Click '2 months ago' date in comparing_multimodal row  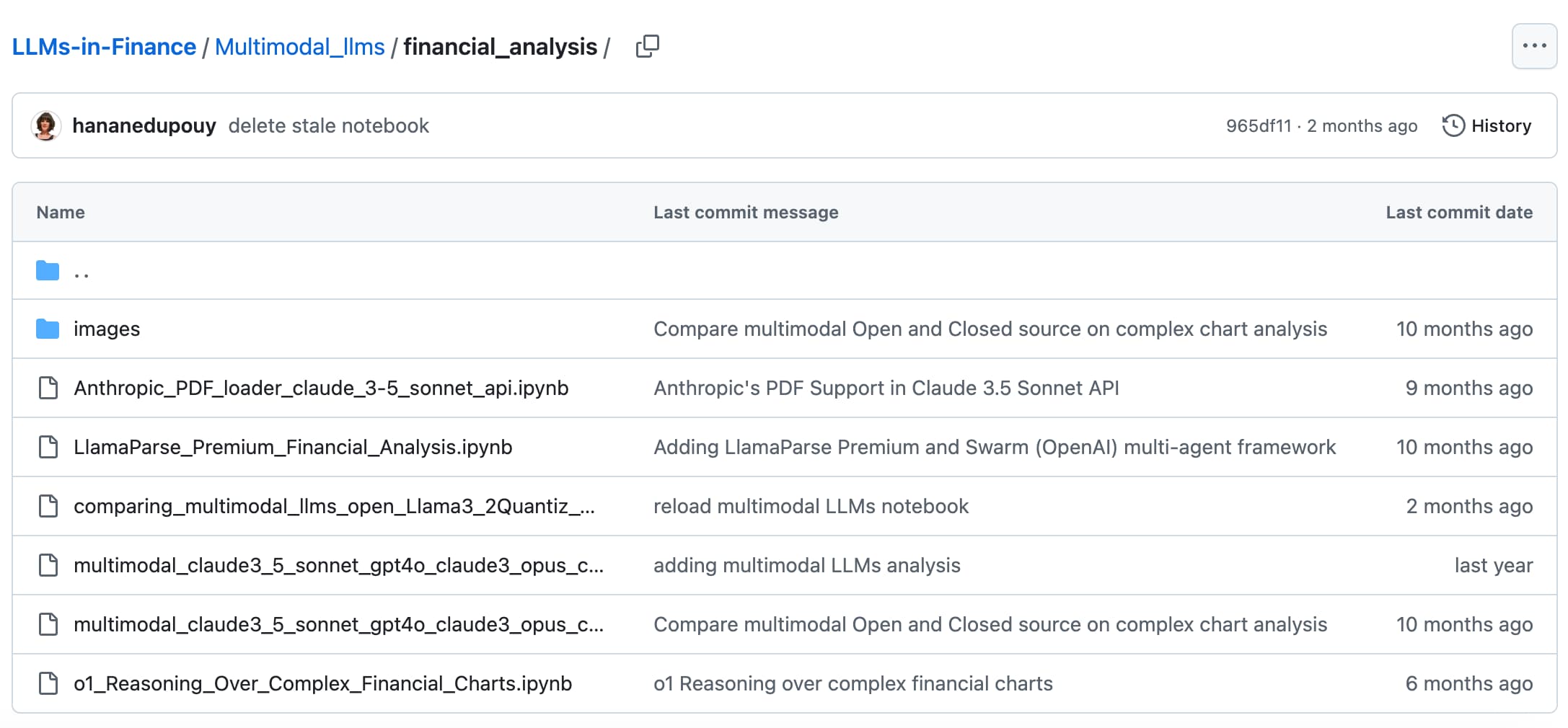(x=1469, y=506)
